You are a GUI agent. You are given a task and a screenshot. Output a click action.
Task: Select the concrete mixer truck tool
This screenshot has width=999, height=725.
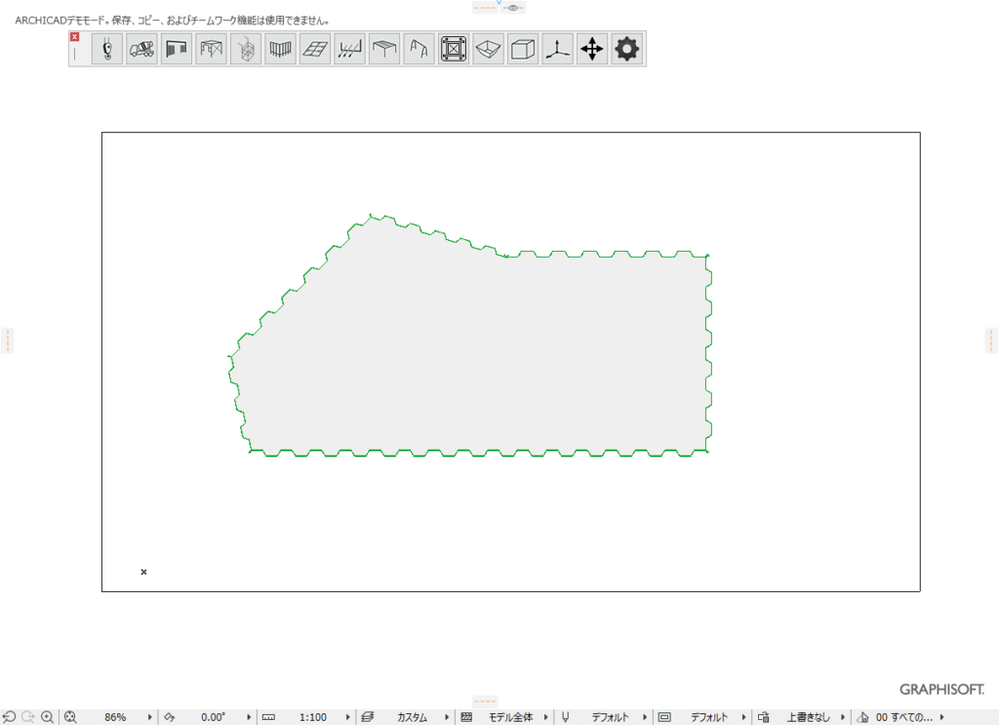tap(141, 49)
